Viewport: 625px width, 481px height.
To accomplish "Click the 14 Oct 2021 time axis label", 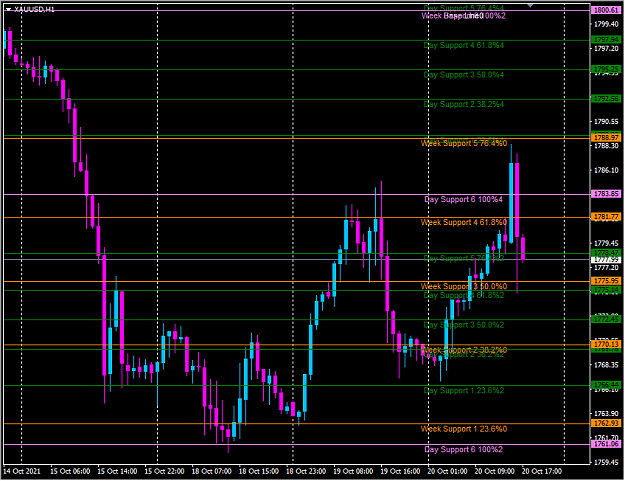I will pos(22,471).
